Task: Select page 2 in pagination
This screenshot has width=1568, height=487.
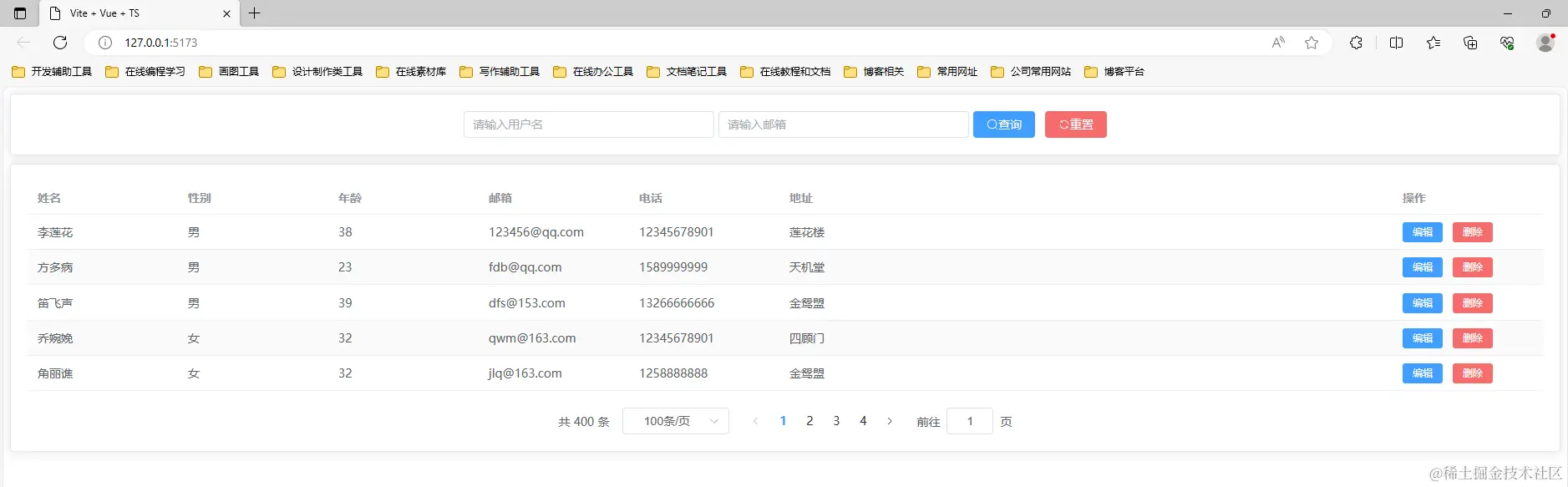Action: tap(809, 421)
